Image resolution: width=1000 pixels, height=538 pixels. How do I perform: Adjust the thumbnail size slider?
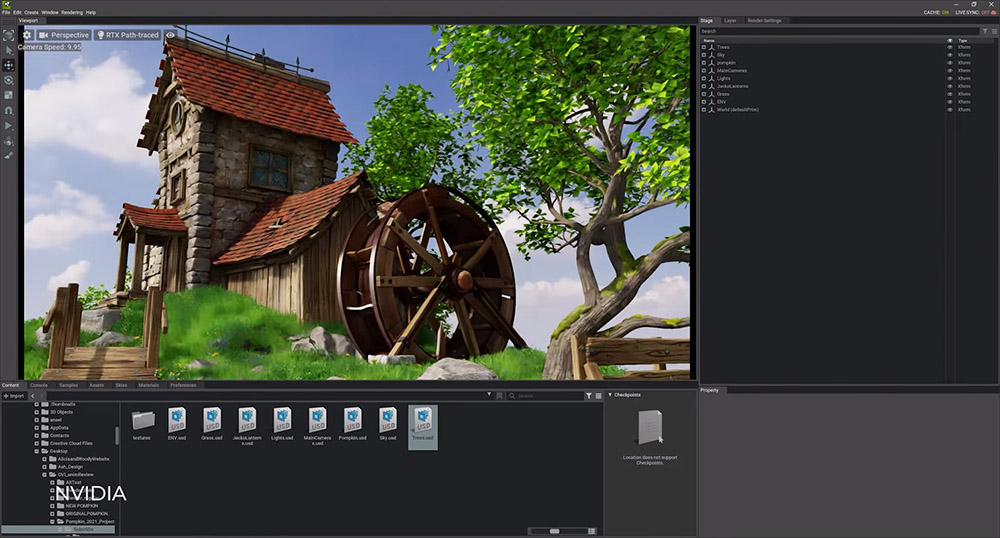point(556,531)
